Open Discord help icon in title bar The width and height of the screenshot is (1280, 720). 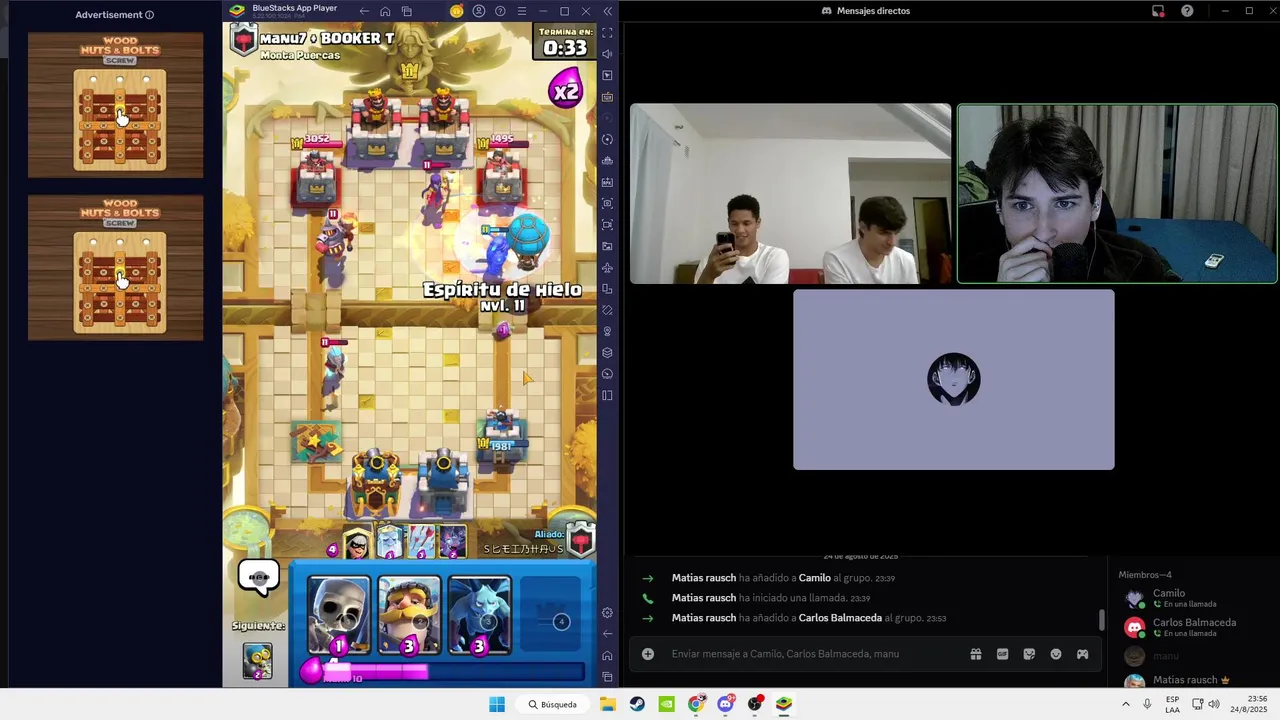coord(1187,11)
